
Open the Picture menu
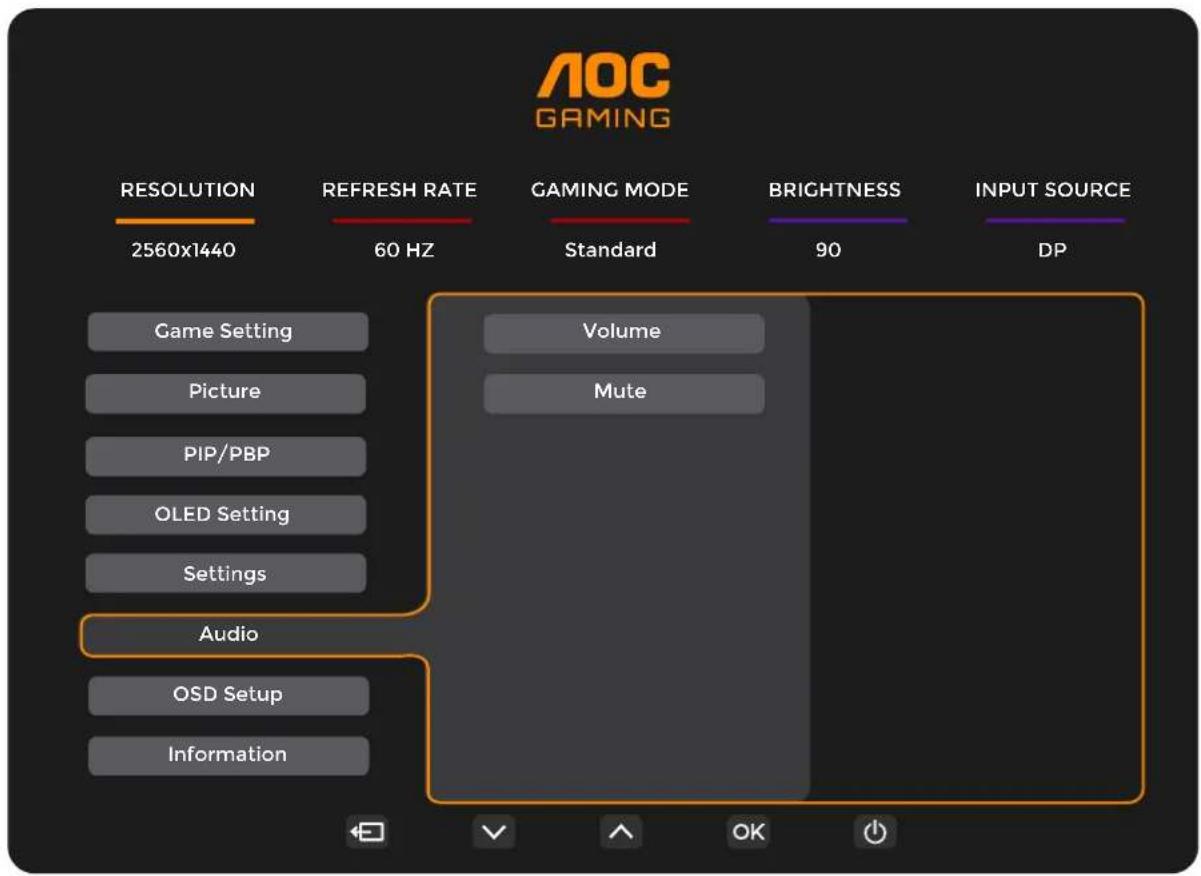click(x=225, y=393)
